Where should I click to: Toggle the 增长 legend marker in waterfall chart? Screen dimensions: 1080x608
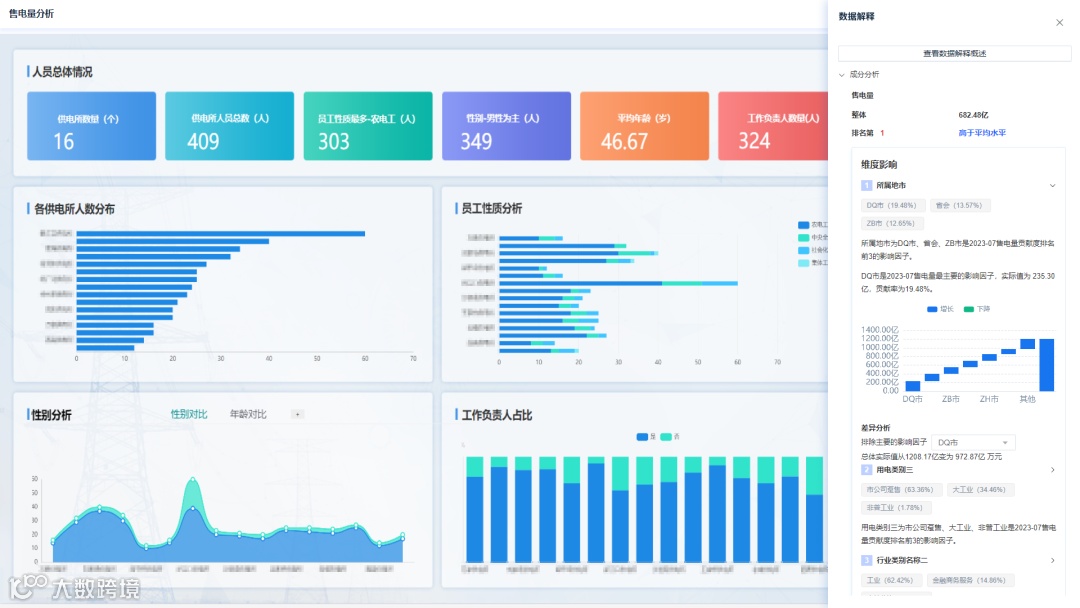click(x=932, y=309)
